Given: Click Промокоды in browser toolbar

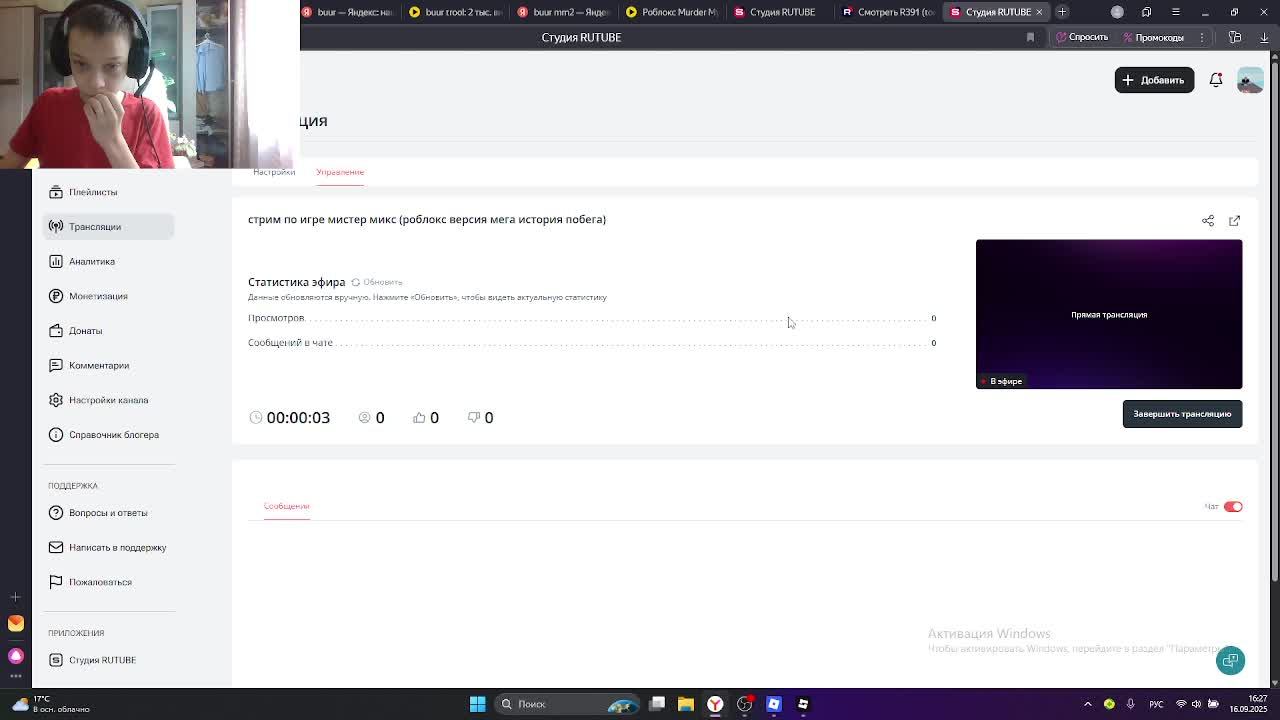Looking at the screenshot, I should pyautogui.click(x=1153, y=37).
